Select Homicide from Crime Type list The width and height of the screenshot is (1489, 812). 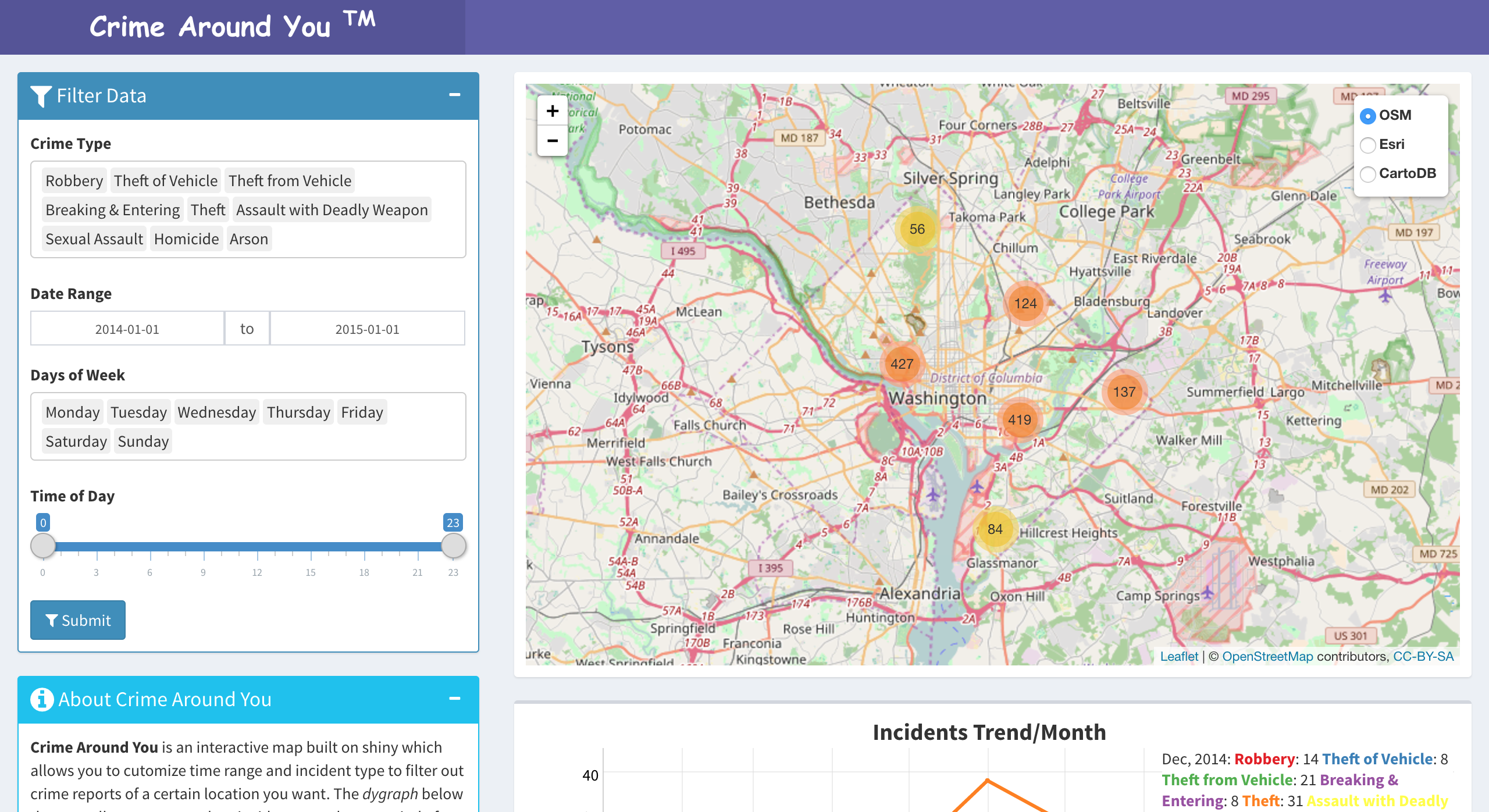[185, 238]
